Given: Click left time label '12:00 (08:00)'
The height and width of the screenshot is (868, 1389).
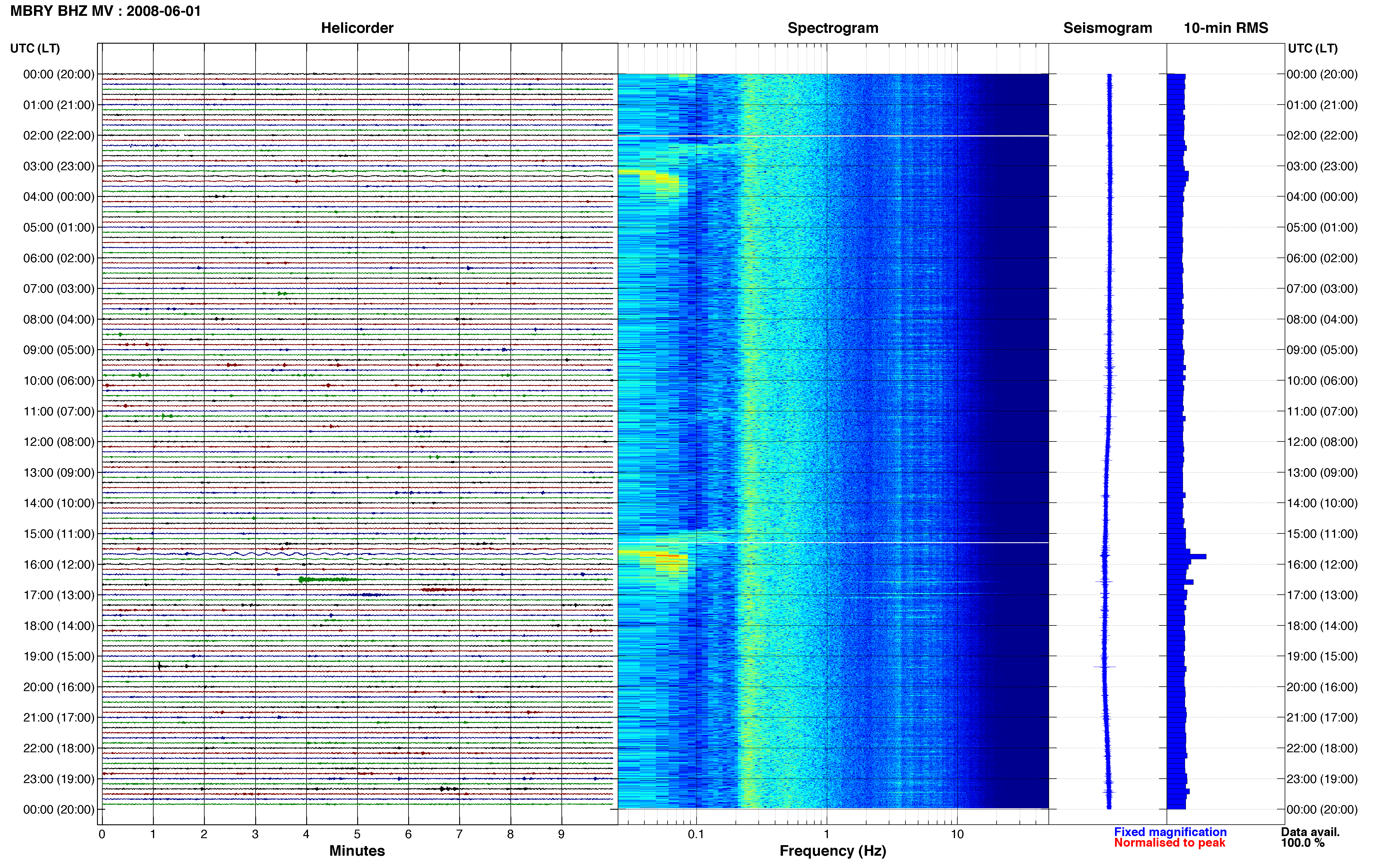Looking at the screenshot, I should (x=59, y=442).
